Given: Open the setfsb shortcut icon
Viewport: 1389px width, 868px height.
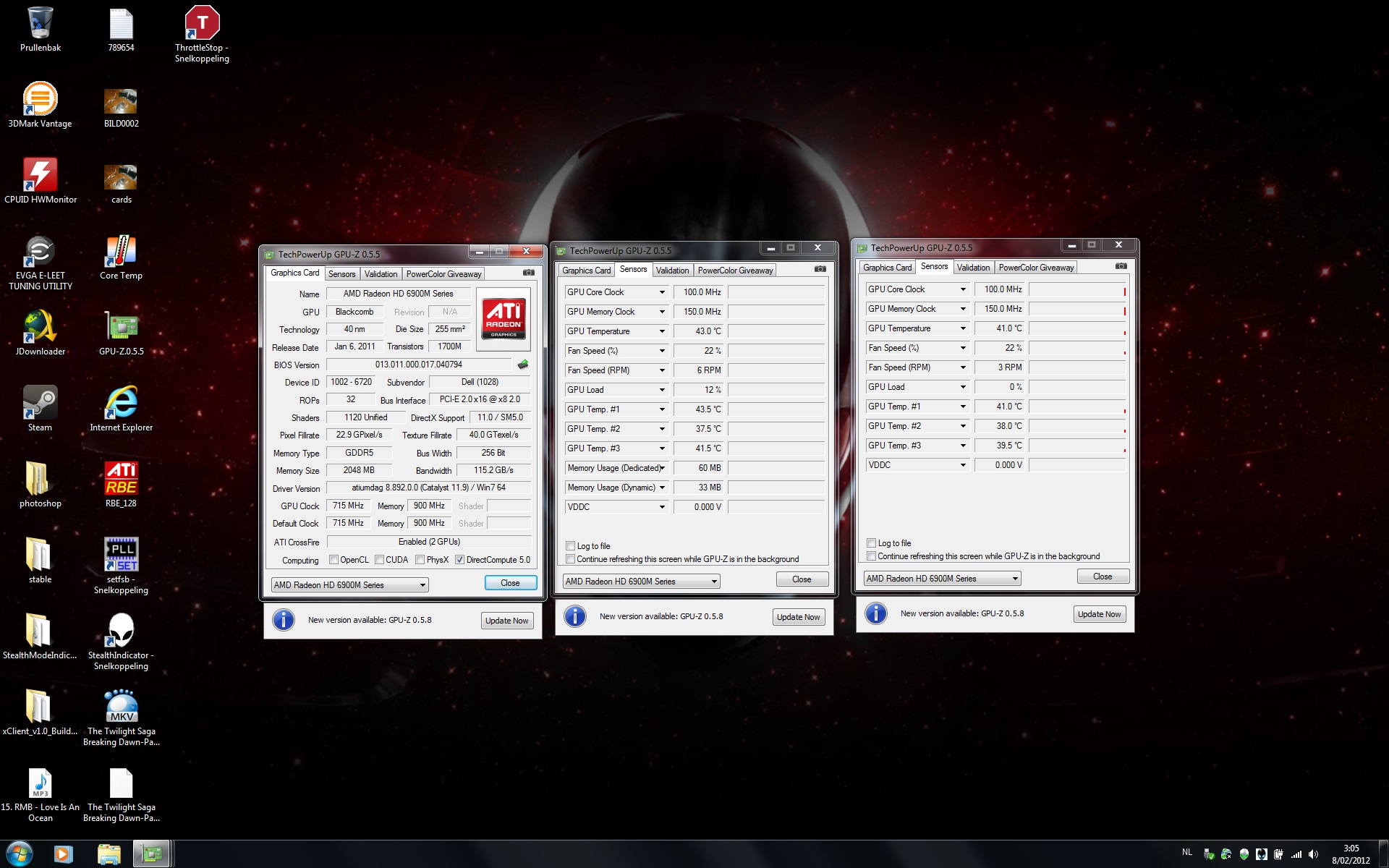Looking at the screenshot, I should pos(121,555).
